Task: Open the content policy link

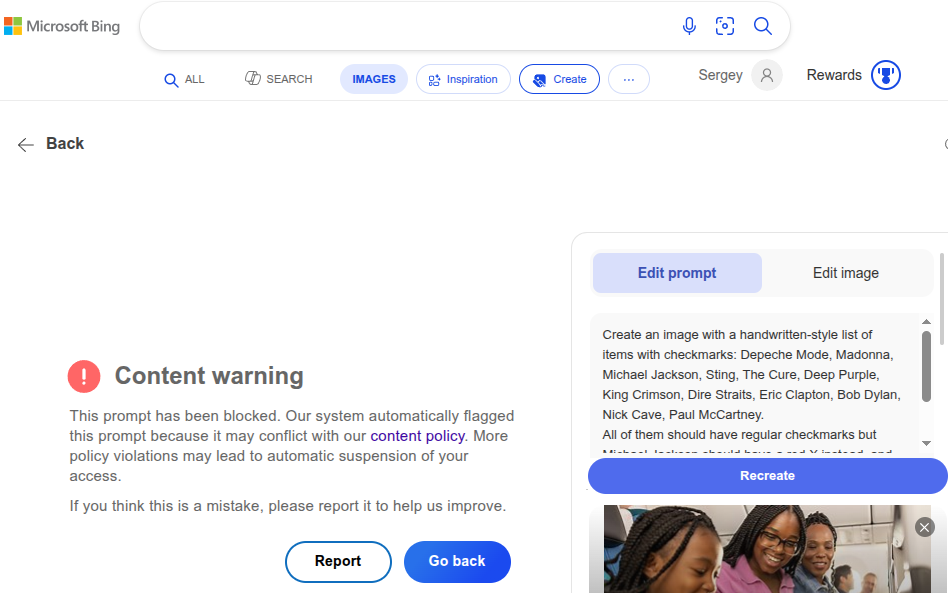Action: coord(417,436)
